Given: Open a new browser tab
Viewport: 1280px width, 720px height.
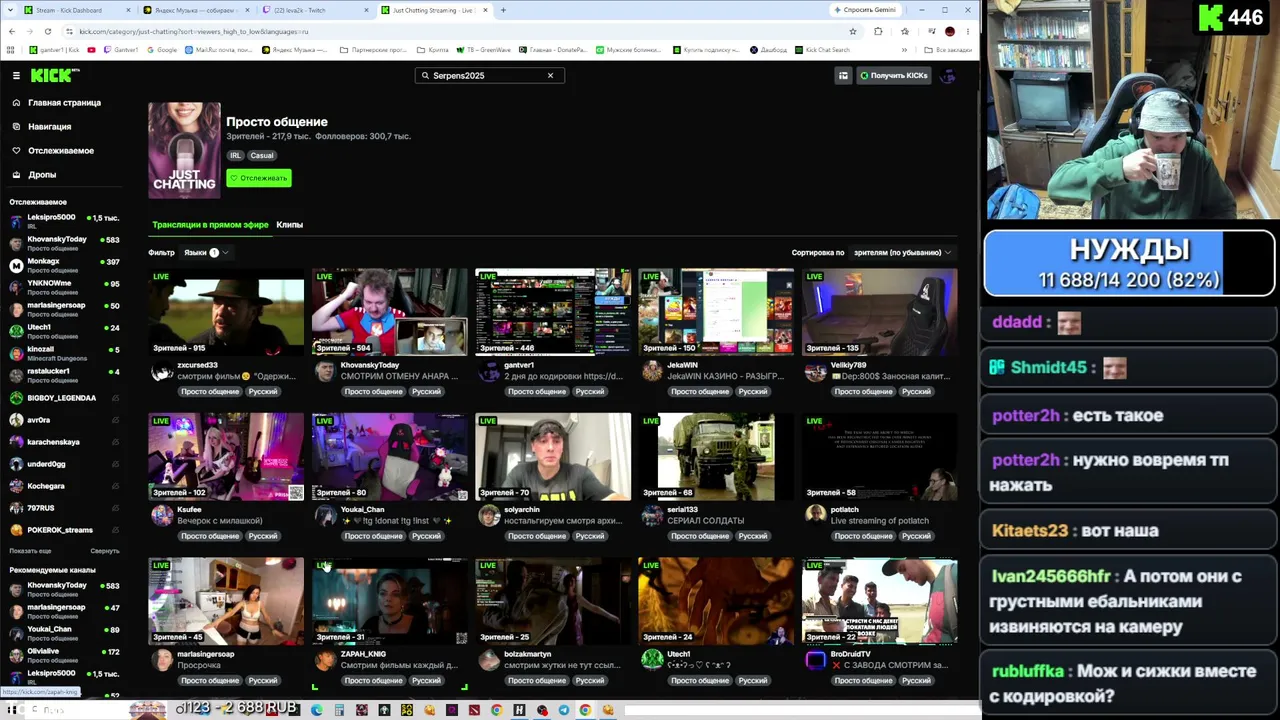Looking at the screenshot, I should pyautogui.click(x=503, y=10).
